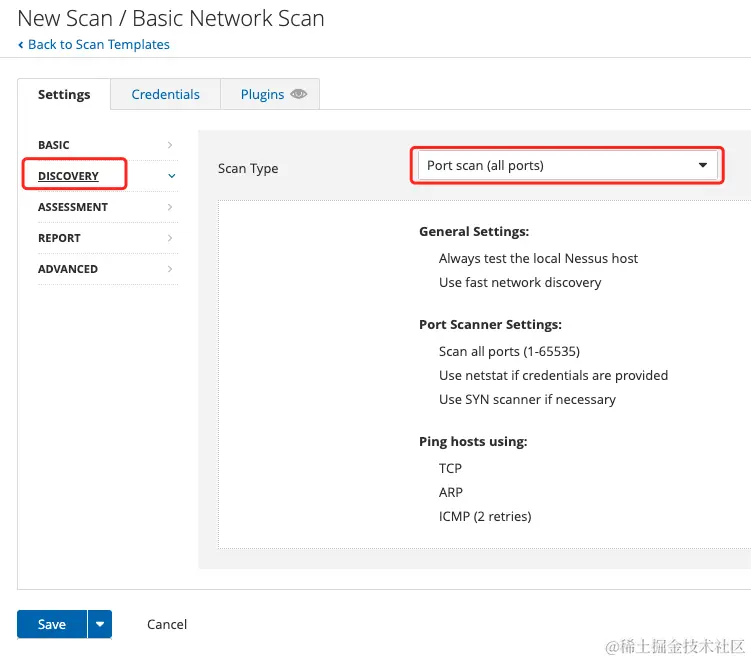Screen dimensions: 751x661
Task: Click the Scan Type dropdown arrow
Action: pos(703,165)
